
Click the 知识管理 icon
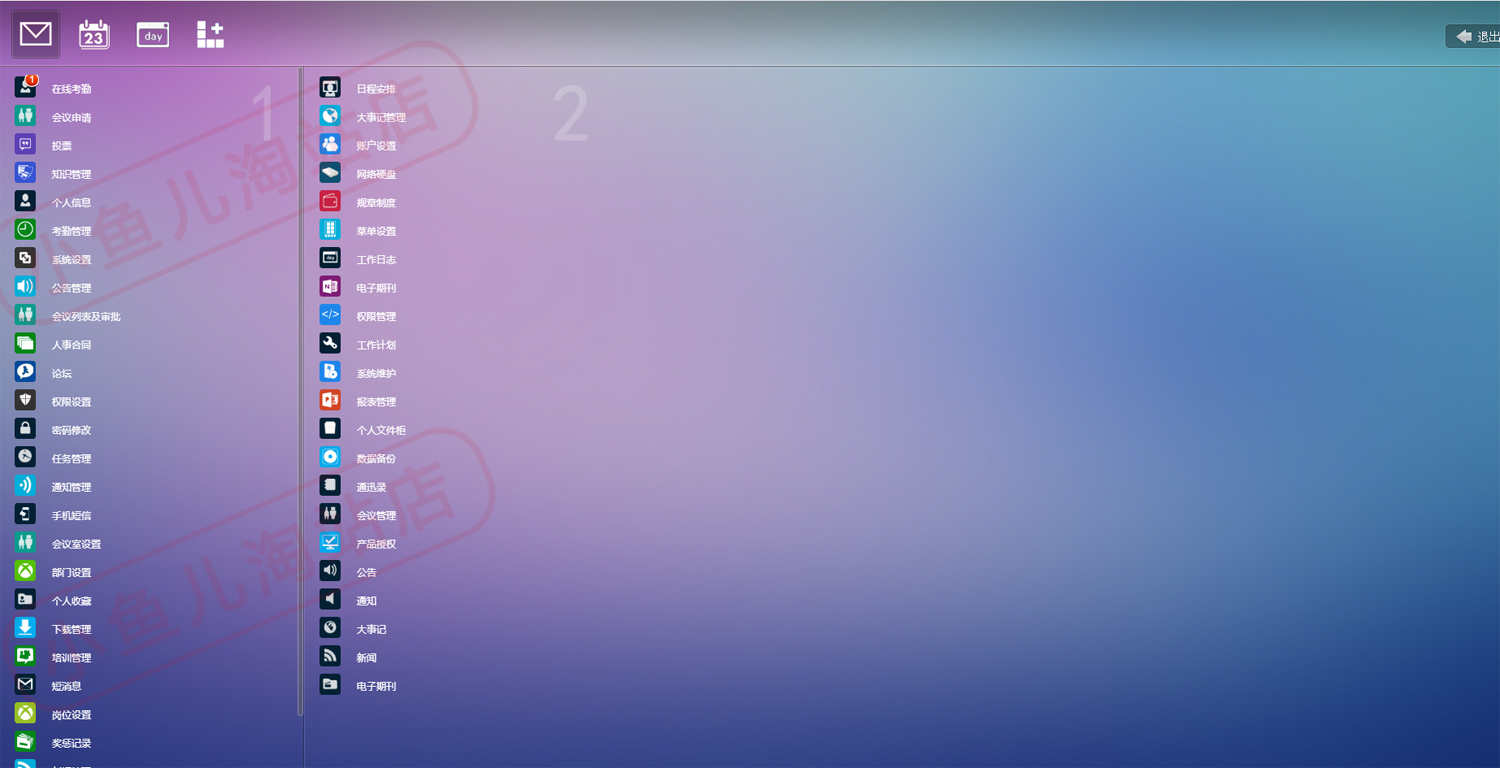25,173
